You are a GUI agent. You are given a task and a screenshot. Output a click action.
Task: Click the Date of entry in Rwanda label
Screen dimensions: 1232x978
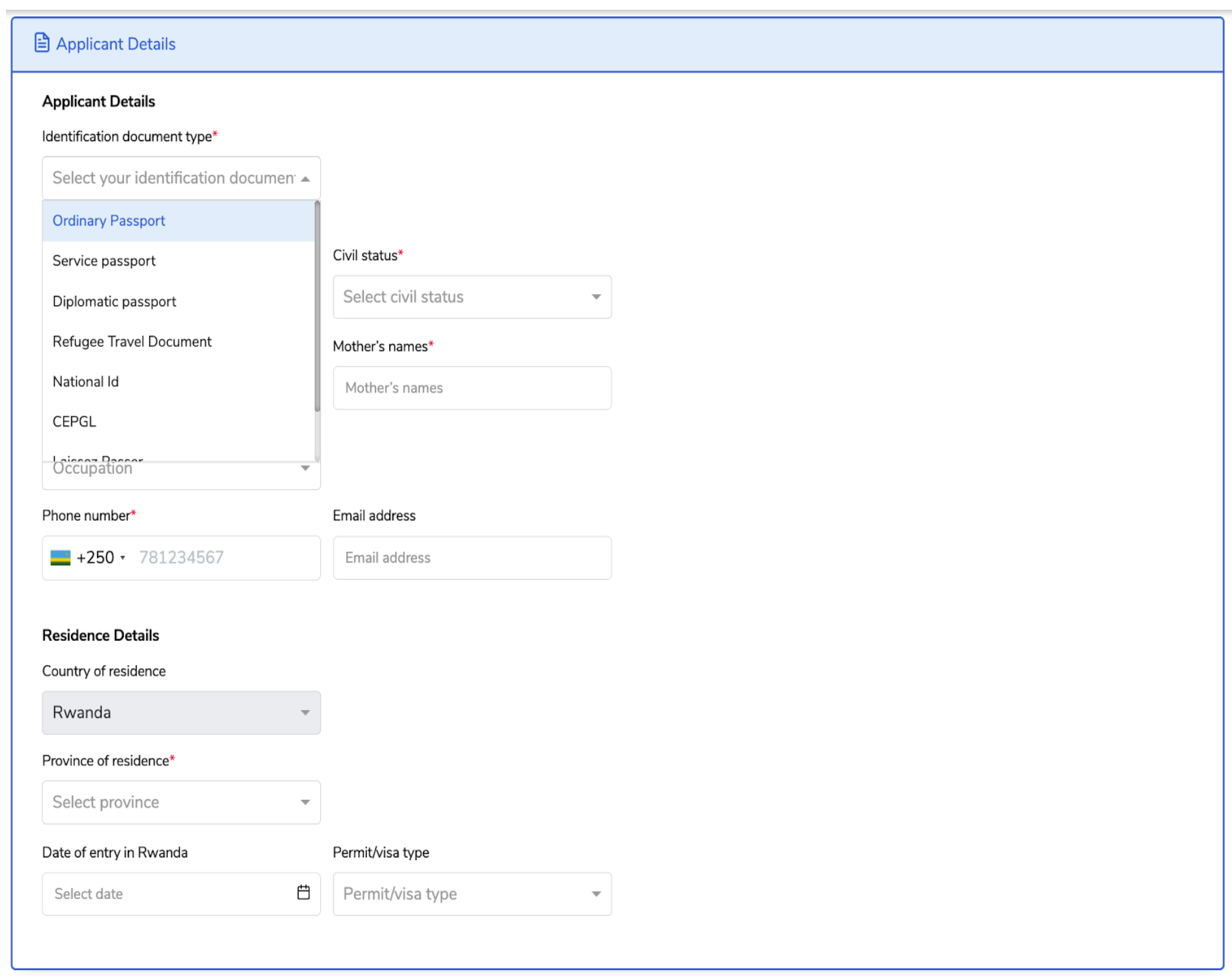(115, 852)
